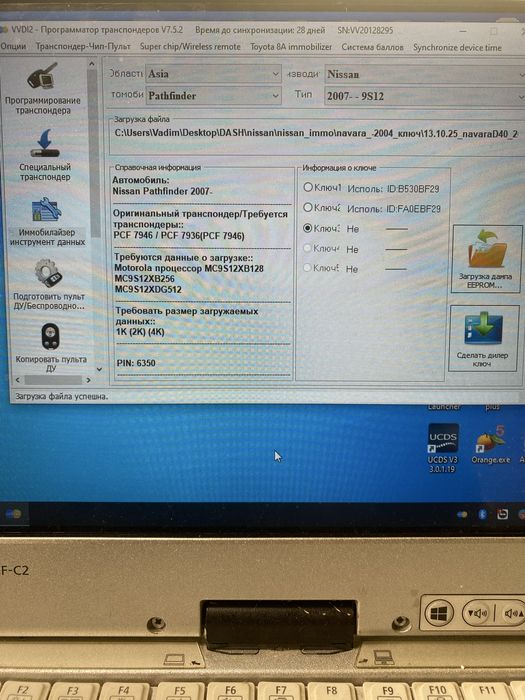
Task: Click MC9S12XDG512 processor text
Action: [x=148, y=289]
